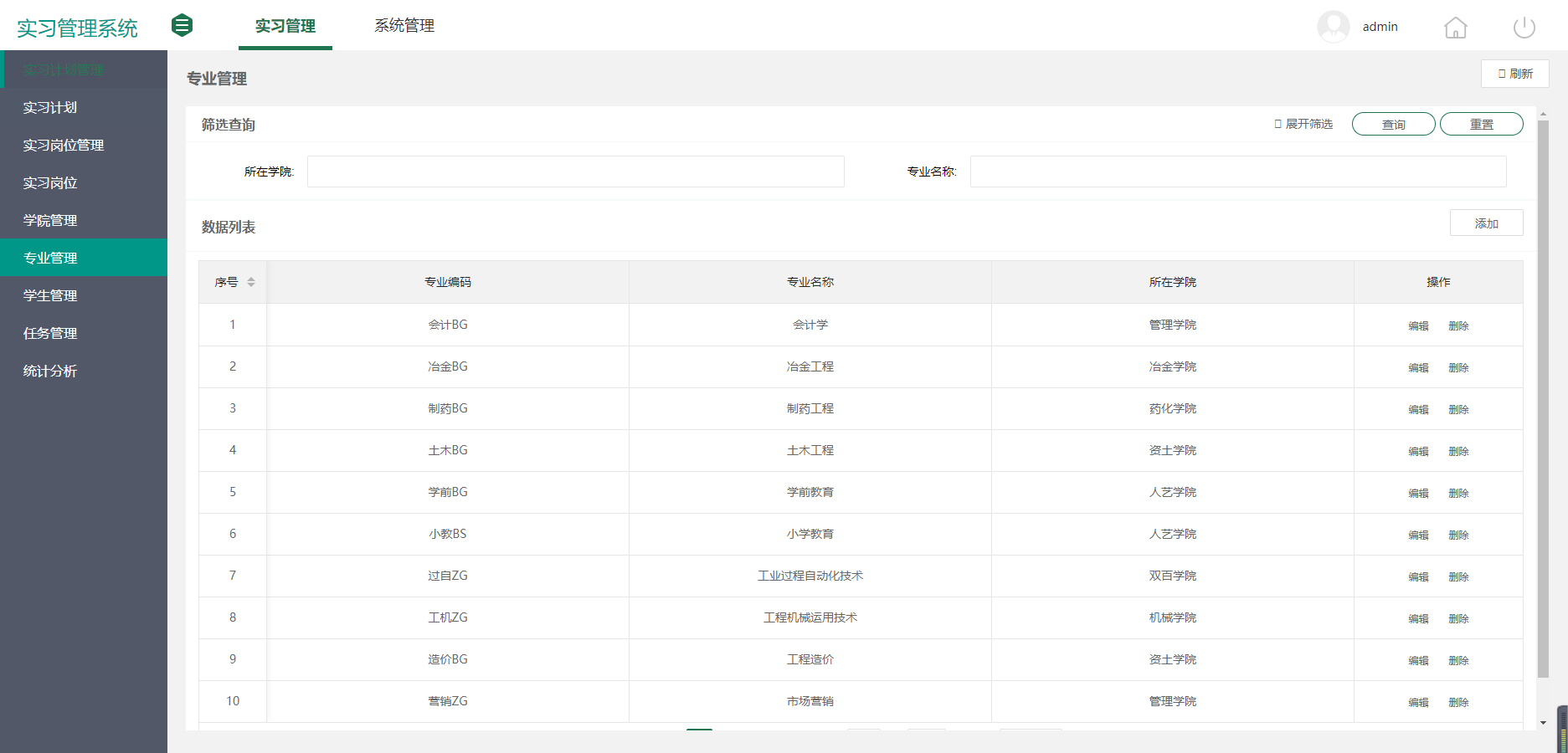Edit the 工业过程自动化技术 row
1568x753 pixels.
[x=1418, y=576]
